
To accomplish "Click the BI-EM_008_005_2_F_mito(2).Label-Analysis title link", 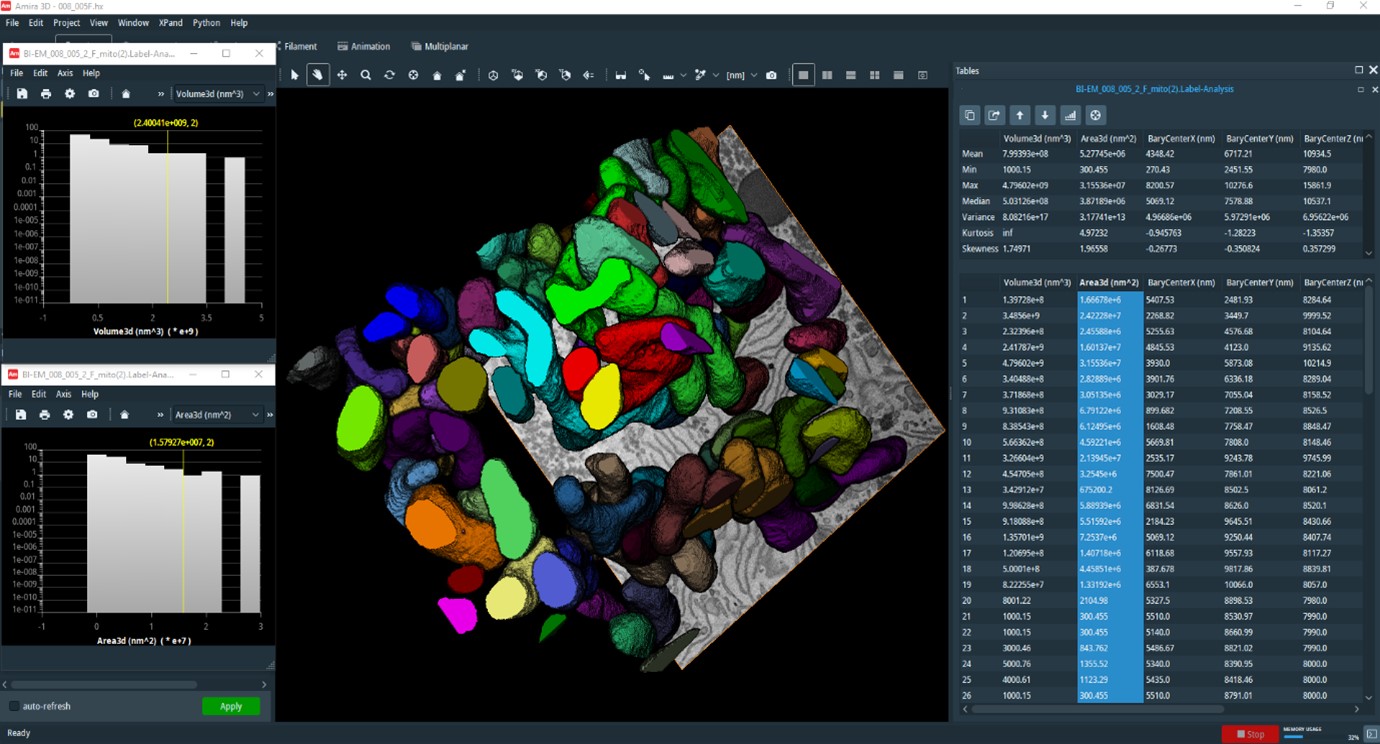I will [1154, 89].
